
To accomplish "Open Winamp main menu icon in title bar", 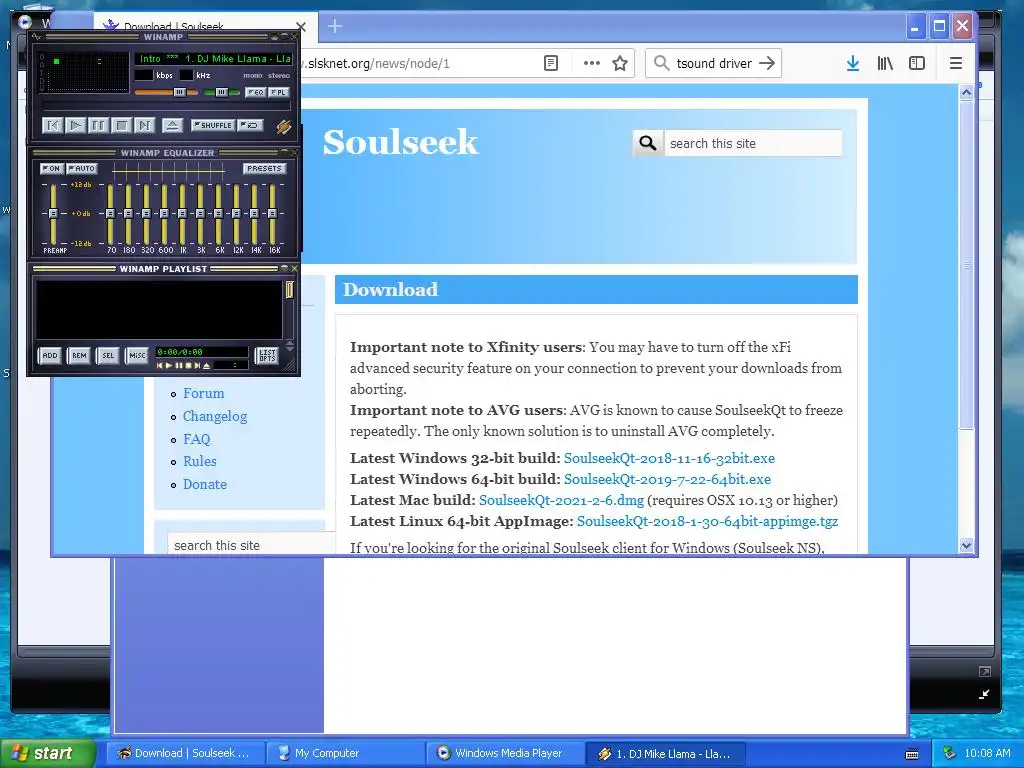I will (x=37, y=37).
